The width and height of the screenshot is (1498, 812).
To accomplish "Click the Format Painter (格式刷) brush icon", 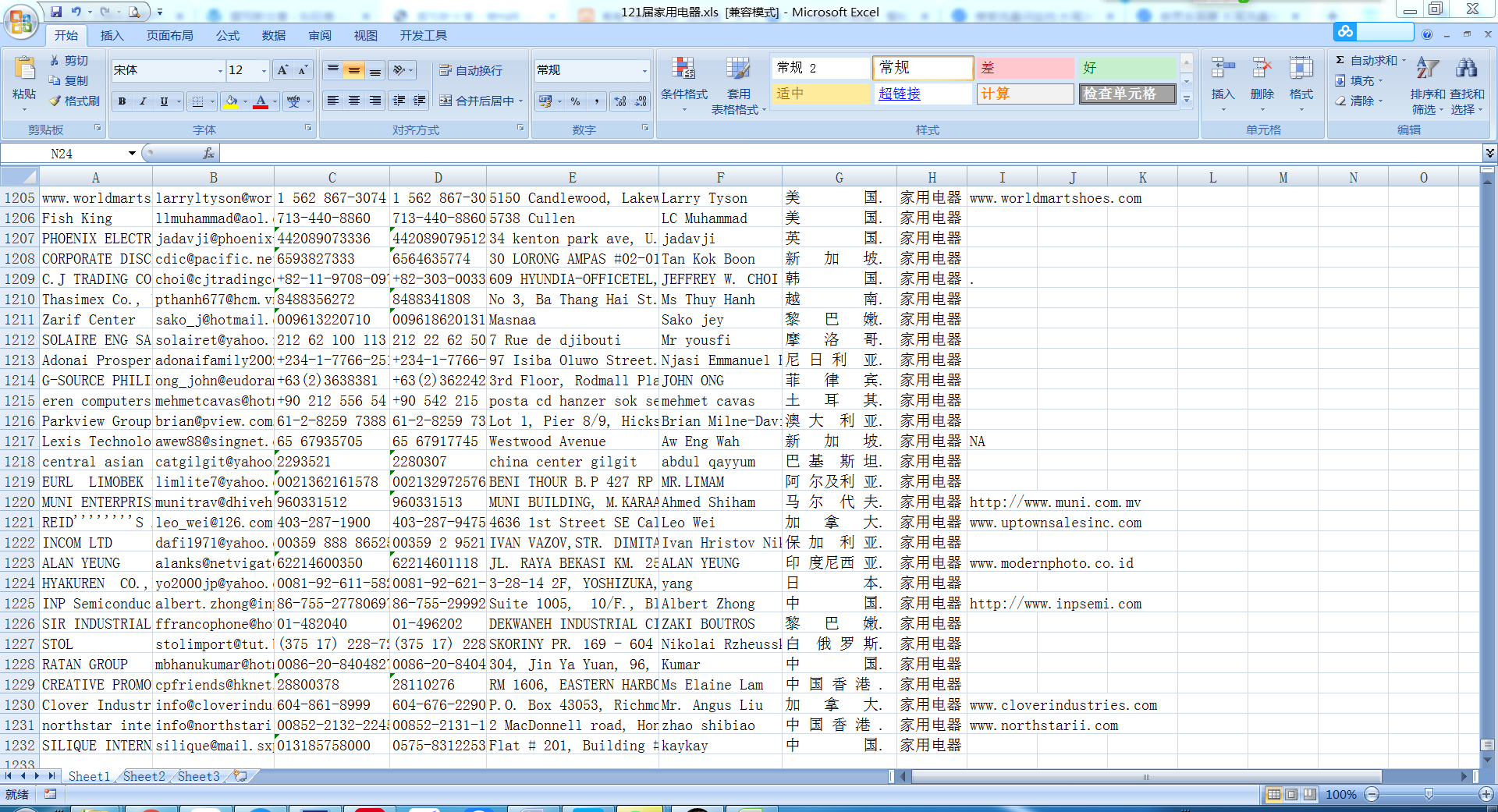I will click(x=55, y=101).
